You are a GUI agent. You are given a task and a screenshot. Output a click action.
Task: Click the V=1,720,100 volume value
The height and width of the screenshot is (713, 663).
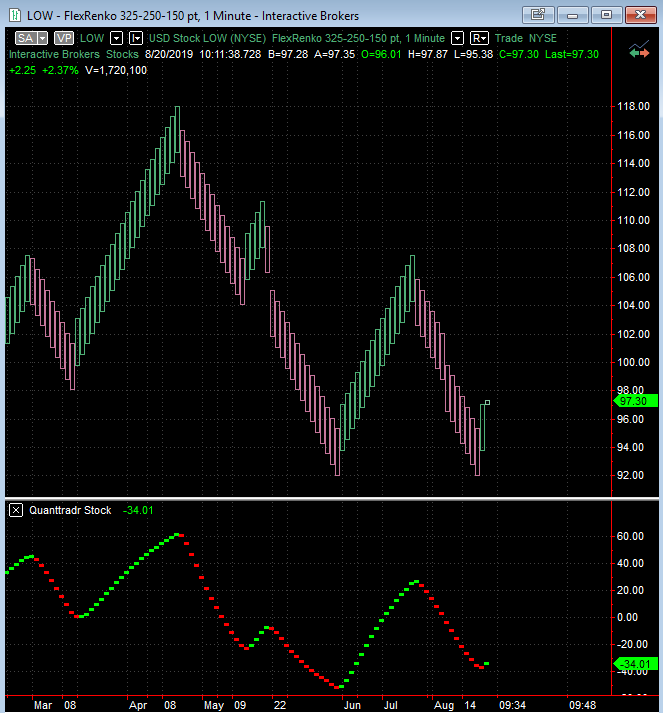click(116, 70)
